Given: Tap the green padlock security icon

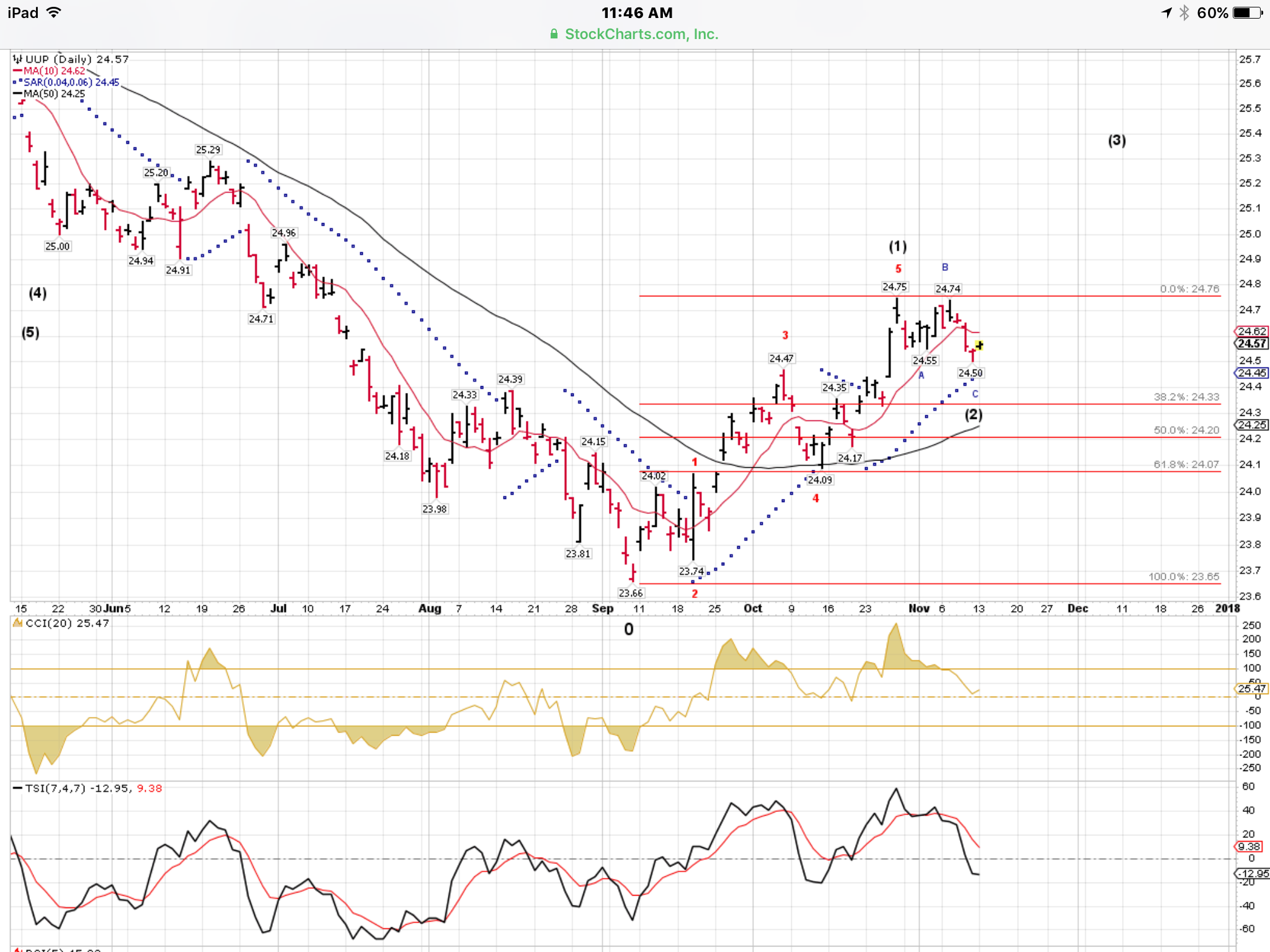Looking at the screenshot, I should [x=554, y=34].
